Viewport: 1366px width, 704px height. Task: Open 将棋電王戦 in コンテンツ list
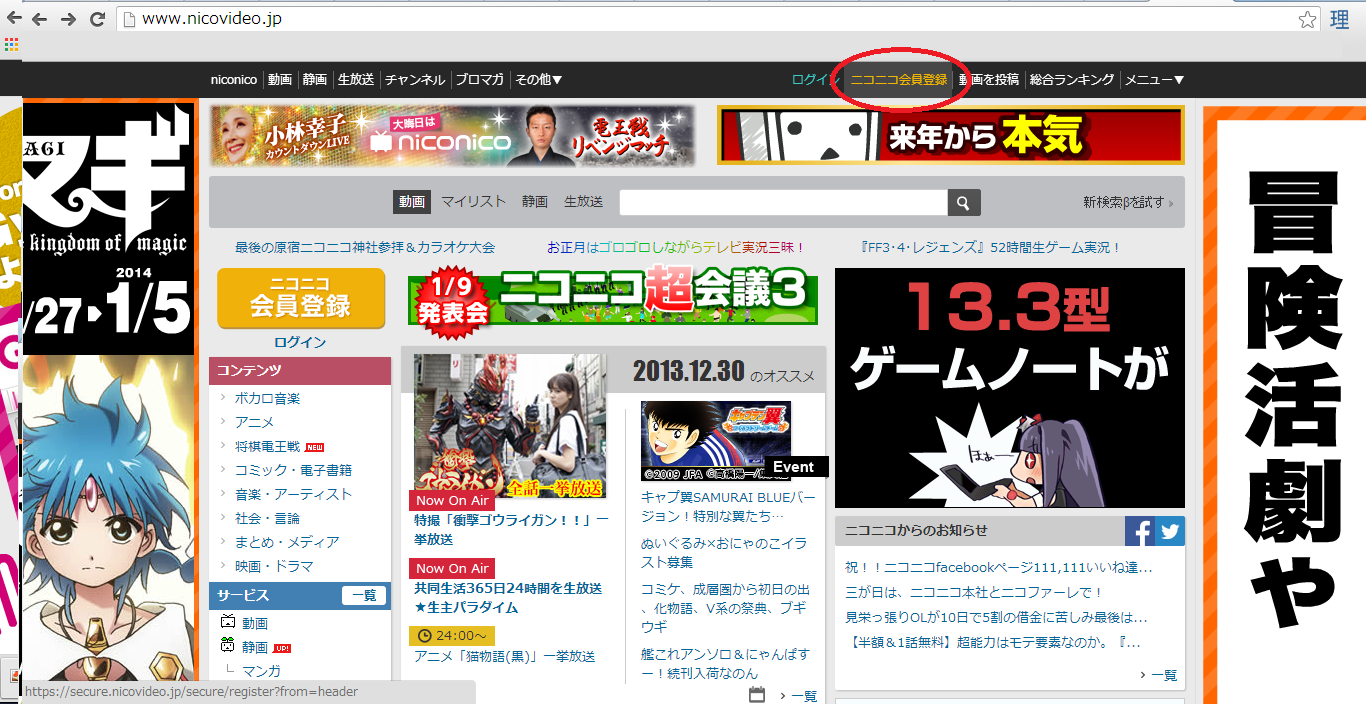tap(266, 446)
